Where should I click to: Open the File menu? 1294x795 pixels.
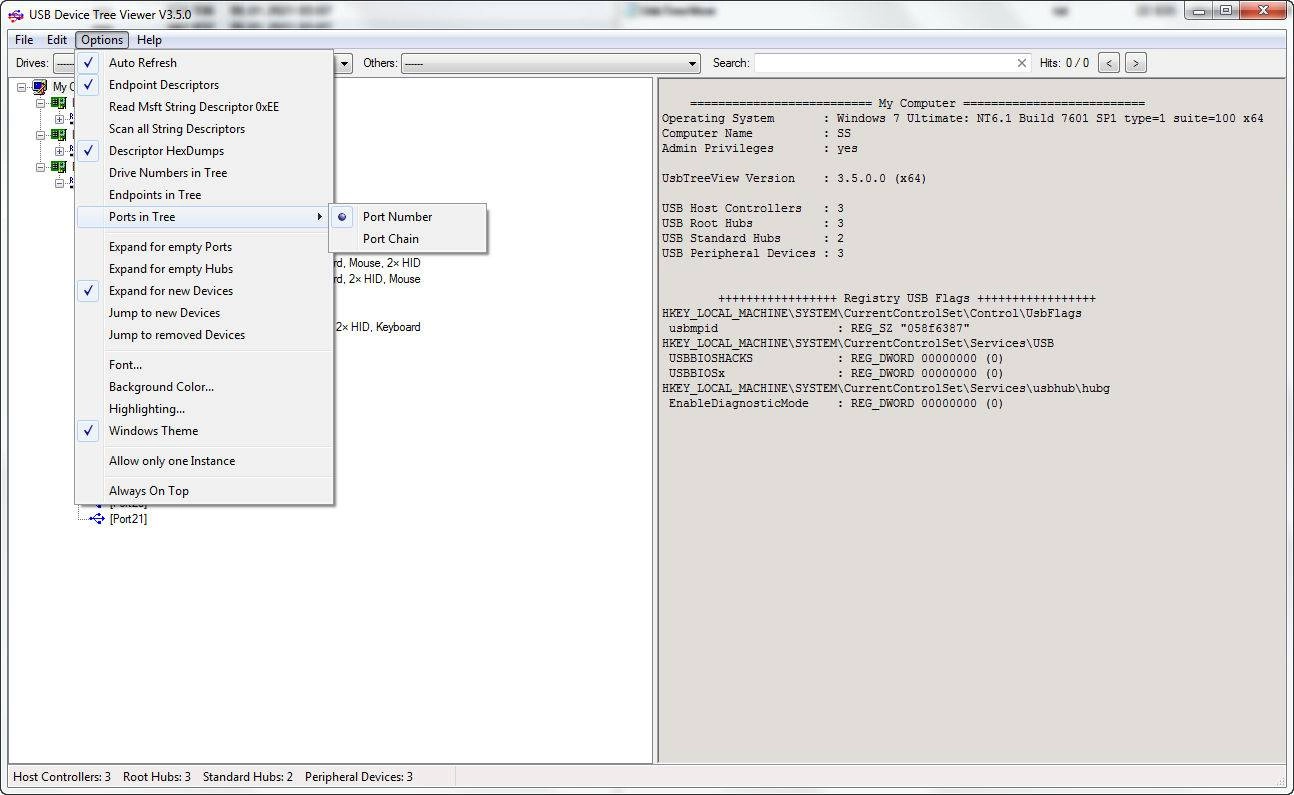coord(24,40)
